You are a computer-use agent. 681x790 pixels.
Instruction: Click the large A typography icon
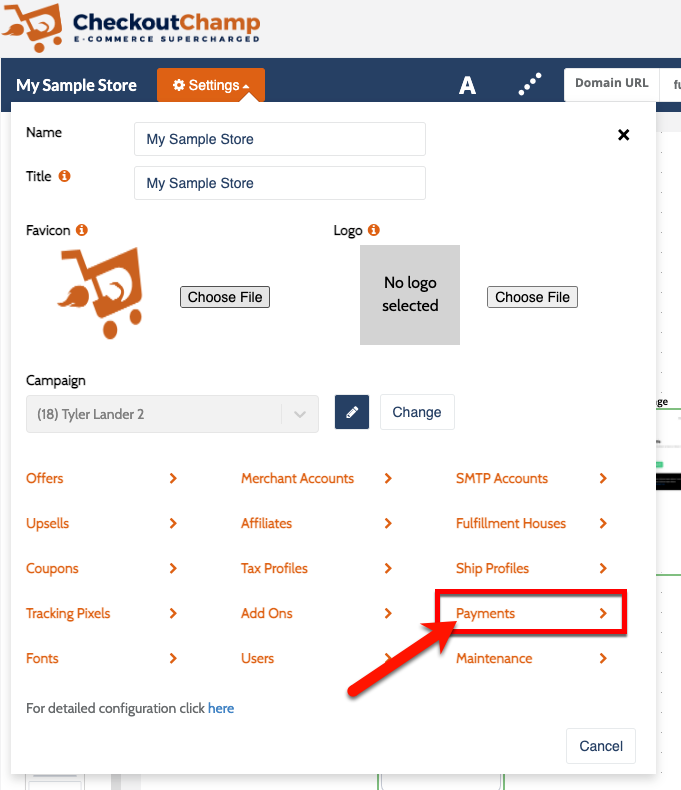pos(467,86)
